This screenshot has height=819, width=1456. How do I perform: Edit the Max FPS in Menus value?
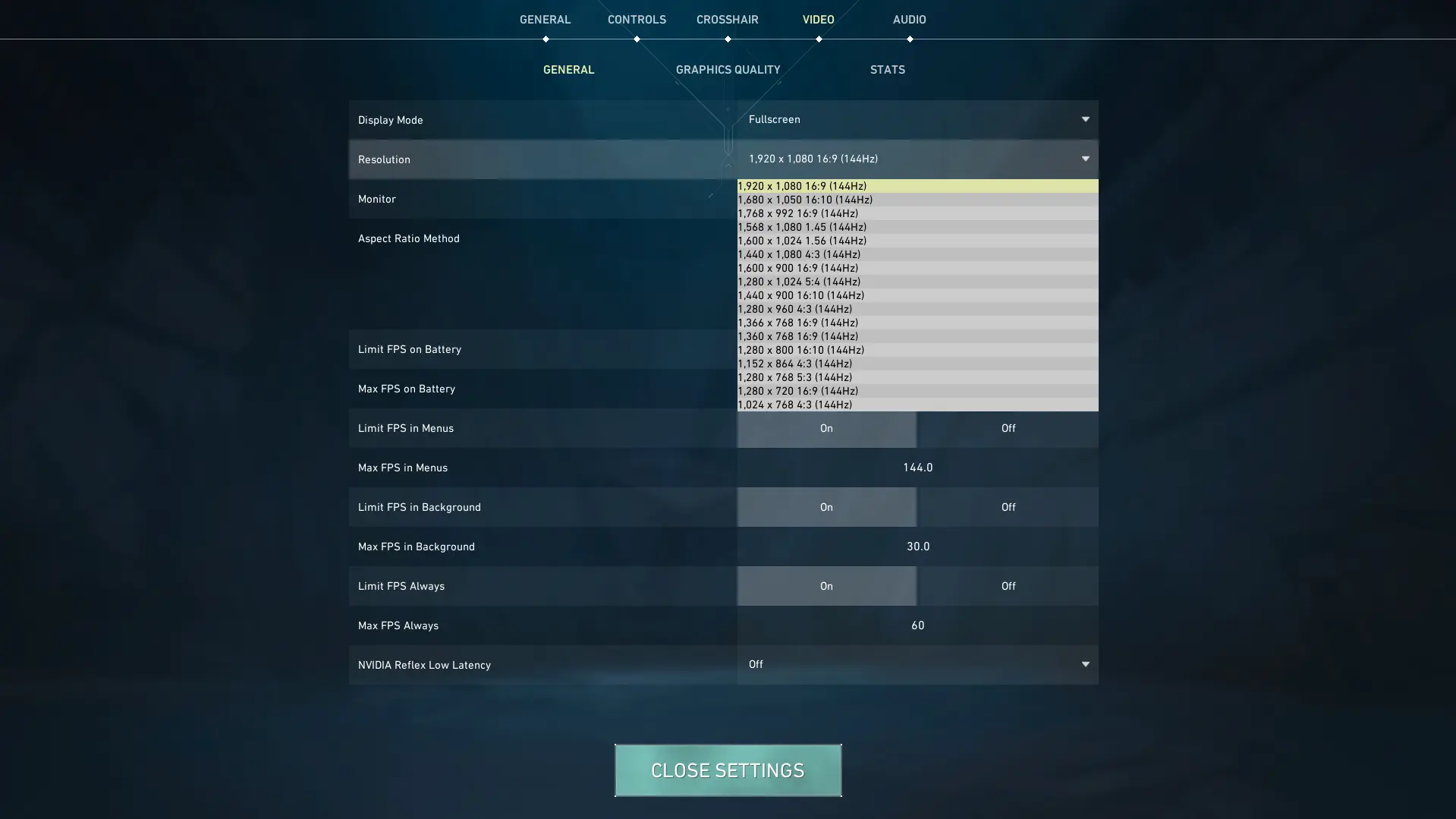click(917, 468)
